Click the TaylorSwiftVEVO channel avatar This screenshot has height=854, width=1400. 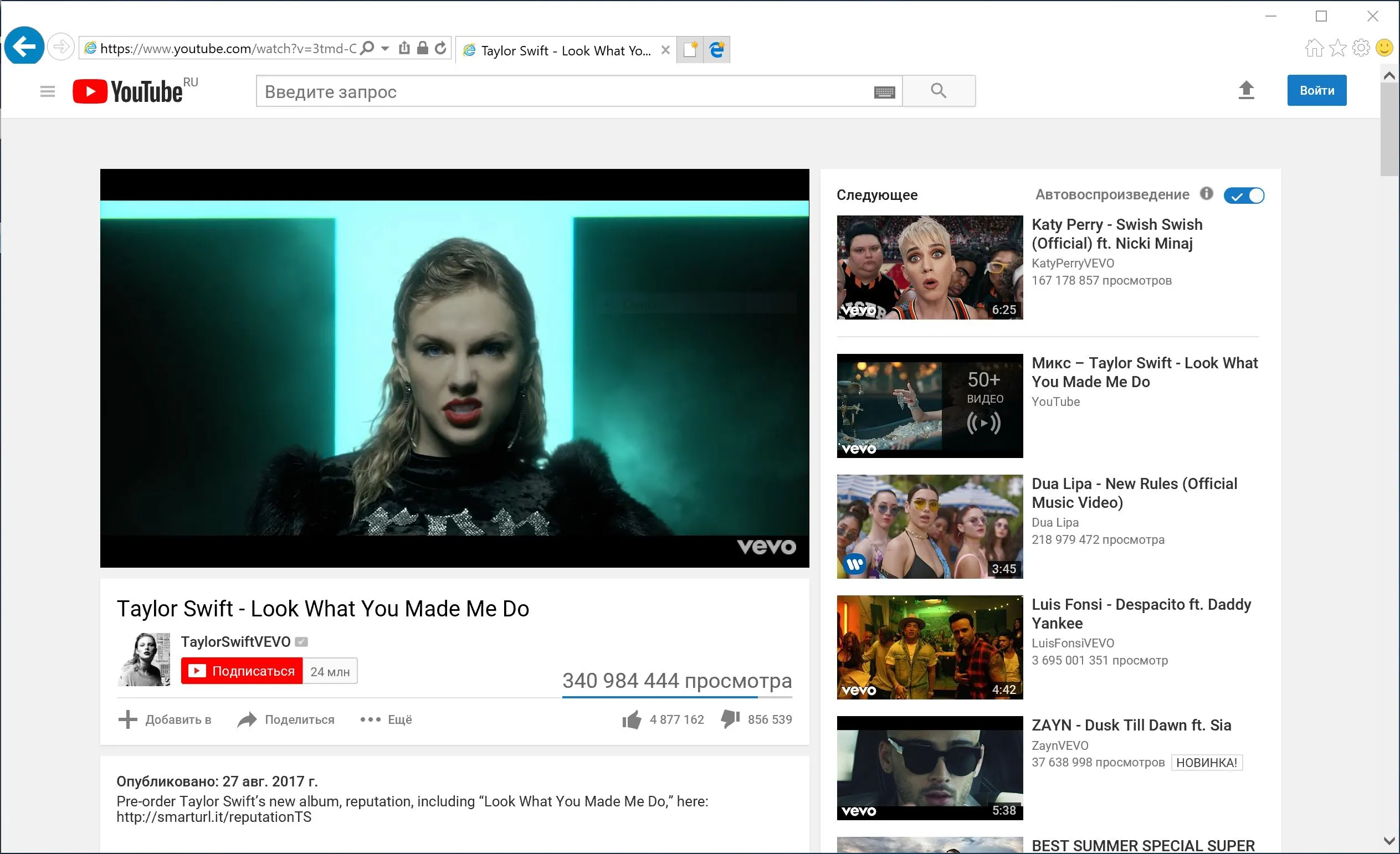(144, 659)
